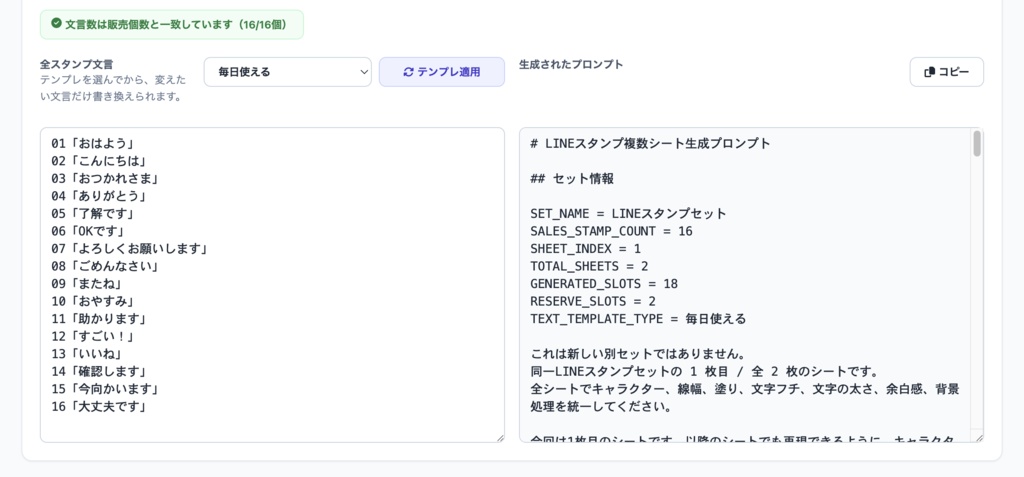Image resolution: width=1024 pixels, height=477 pixels.
Task: Click line 10「おやすみ」
Action: [92, 301]
